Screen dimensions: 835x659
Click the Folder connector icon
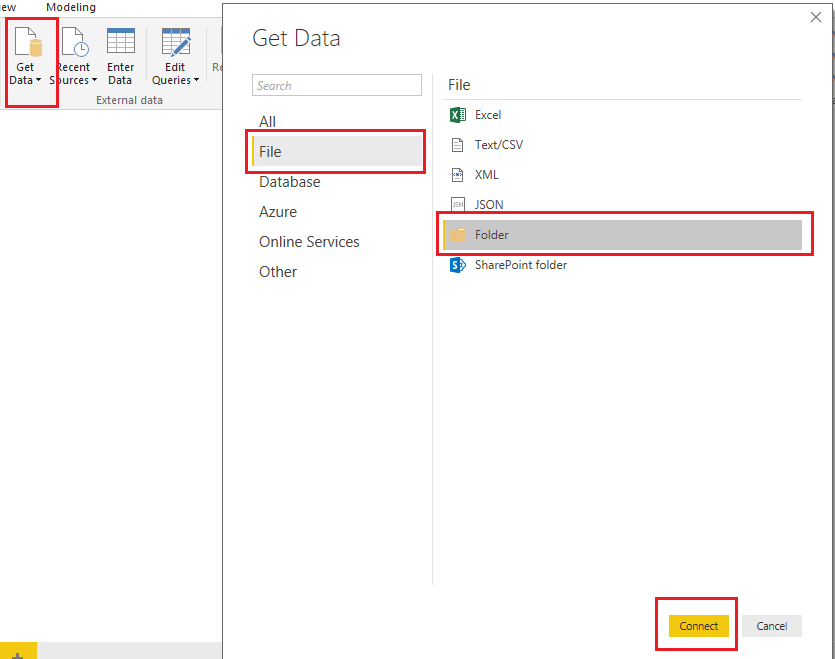tap(457, 235)
